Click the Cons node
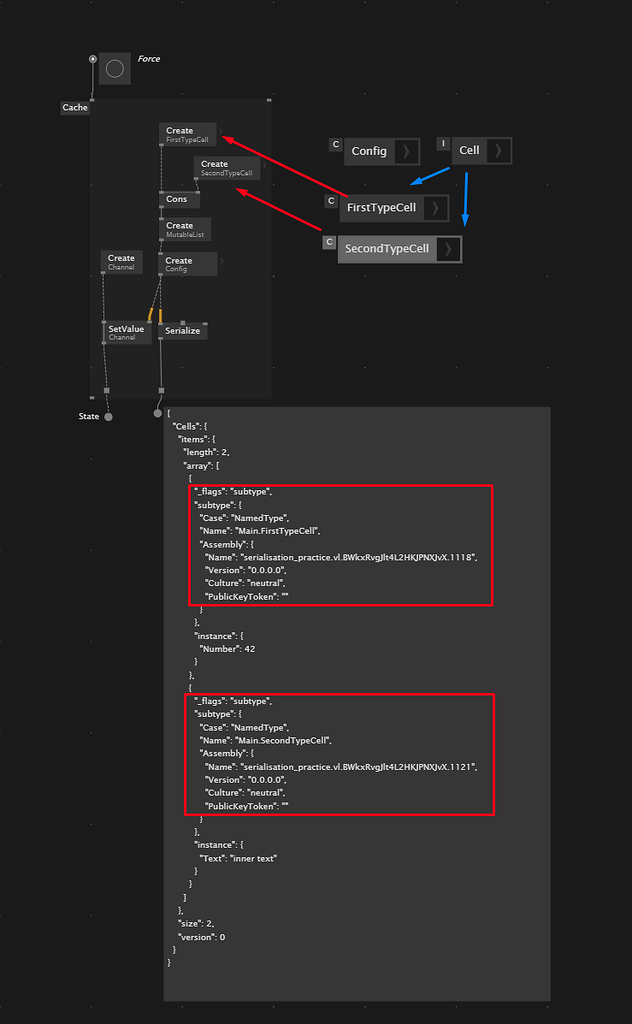 178,200
